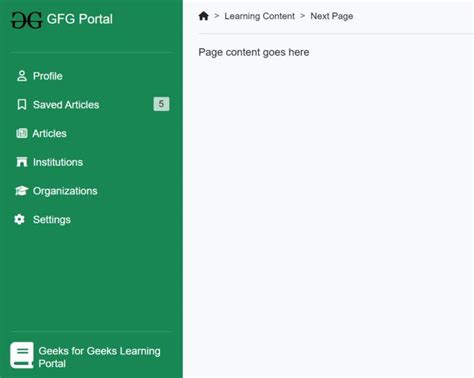The image size is (474, 378).
Task: Click the Profile person icon
Action: click(22, 76)
